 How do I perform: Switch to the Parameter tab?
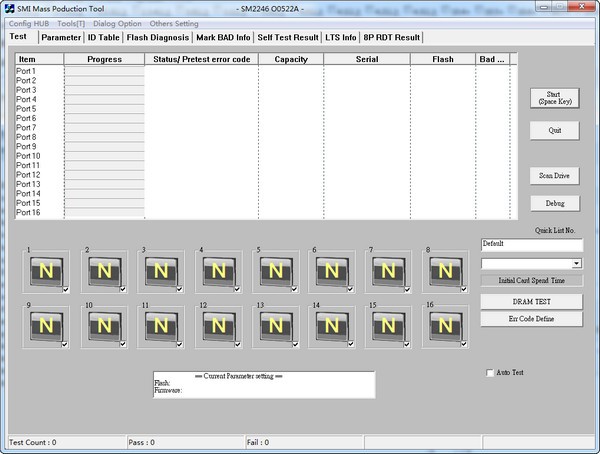pos(61,38)
